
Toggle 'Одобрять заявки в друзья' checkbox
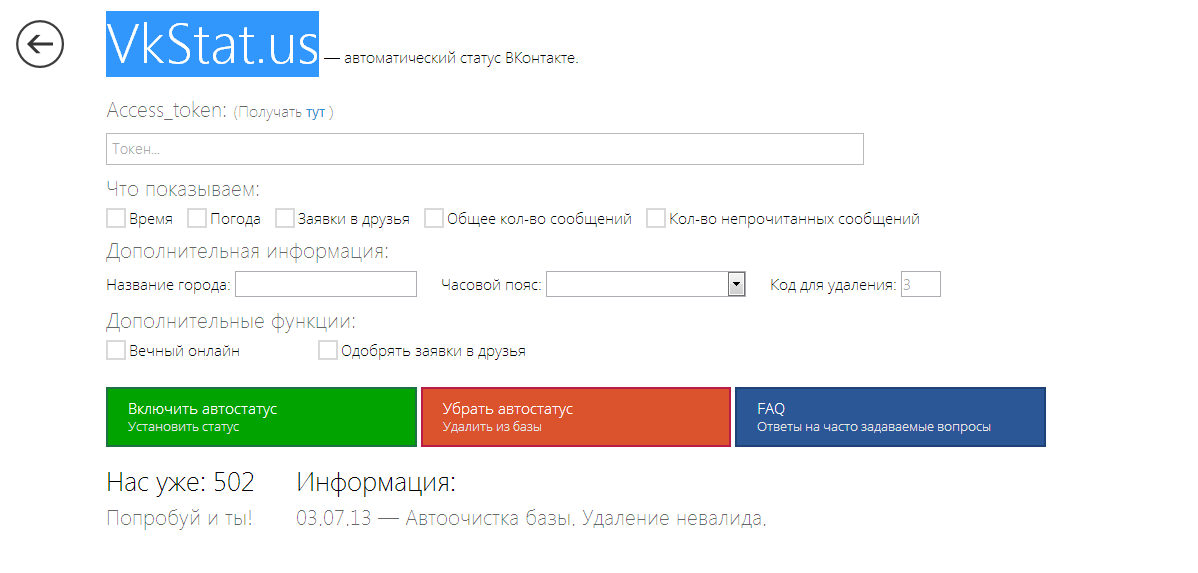[x=328, y=351]
